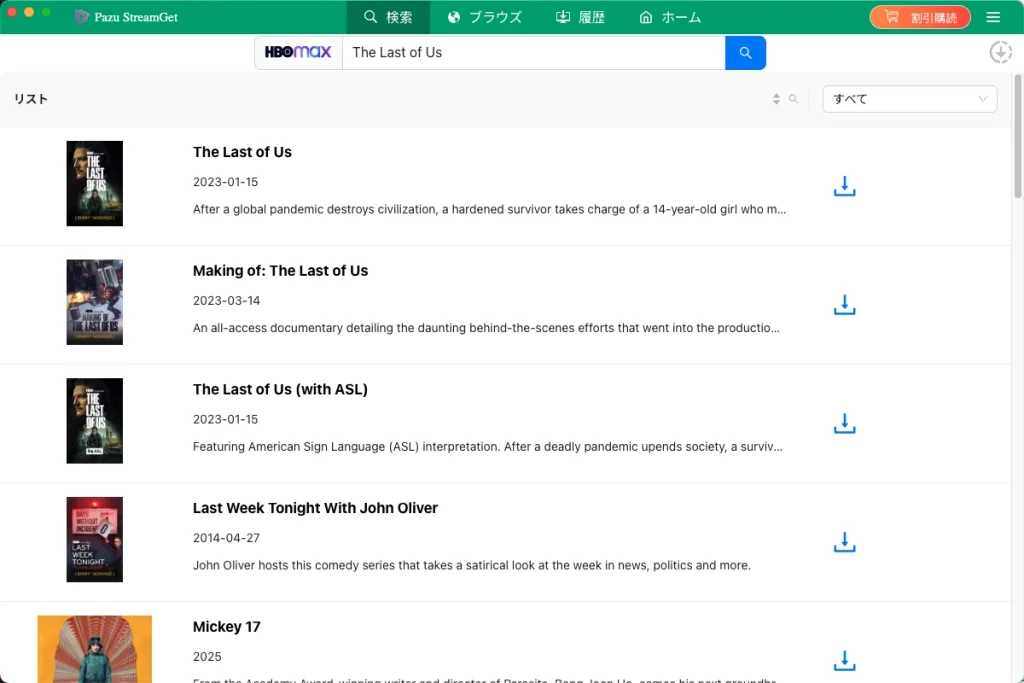Click title Last Week Tonight With John Oliver
The image size is (1024, 683).
(x=315, y=508)
